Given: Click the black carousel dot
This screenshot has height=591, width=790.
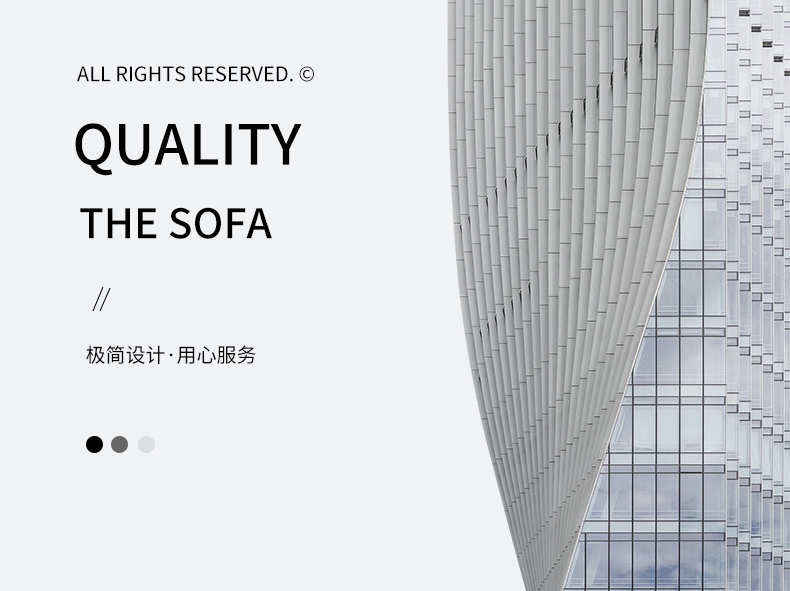Looking at the screenshot, I should point(94,444).
